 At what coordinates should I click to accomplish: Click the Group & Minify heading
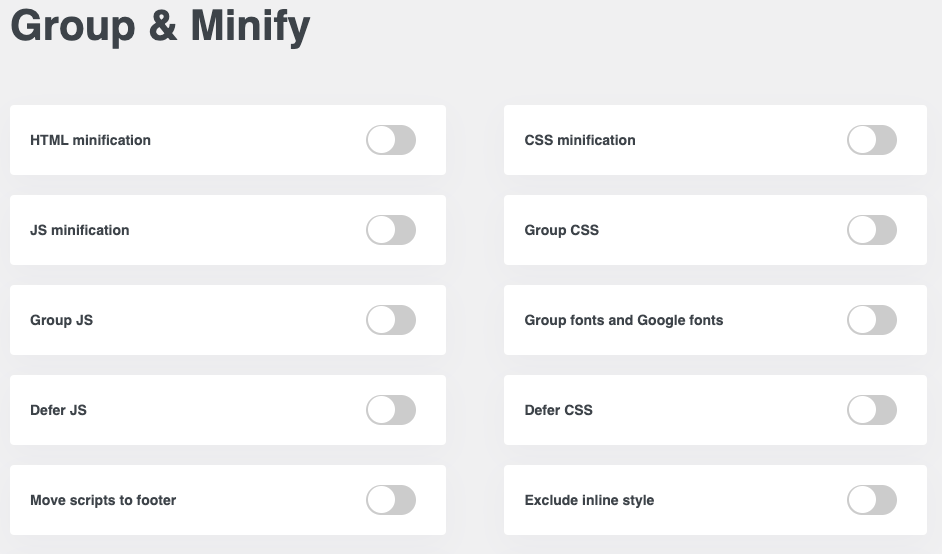click(x=160, y=26)
